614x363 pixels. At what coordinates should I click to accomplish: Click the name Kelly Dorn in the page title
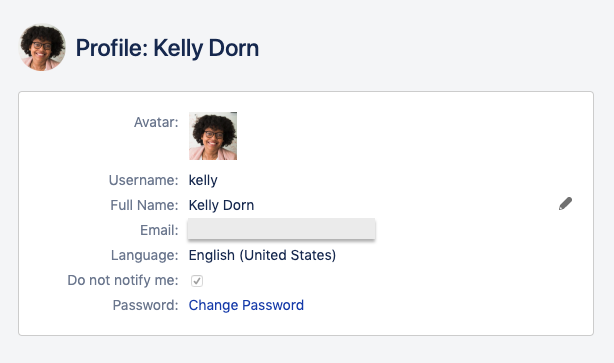point(206,48)
